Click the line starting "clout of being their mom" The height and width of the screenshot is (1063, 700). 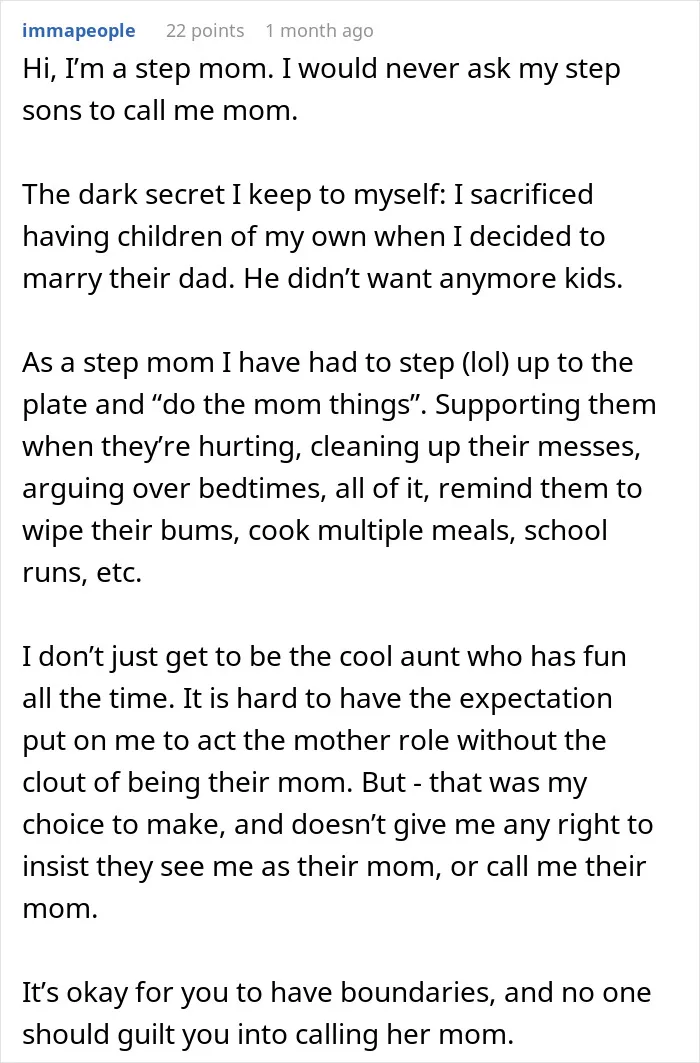(304, 783)
